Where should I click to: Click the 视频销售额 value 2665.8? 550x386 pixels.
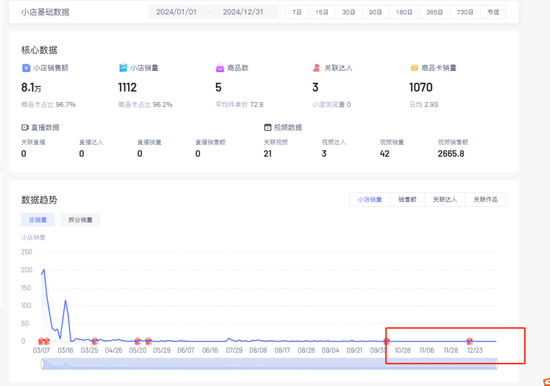click(x=451, y=154)
